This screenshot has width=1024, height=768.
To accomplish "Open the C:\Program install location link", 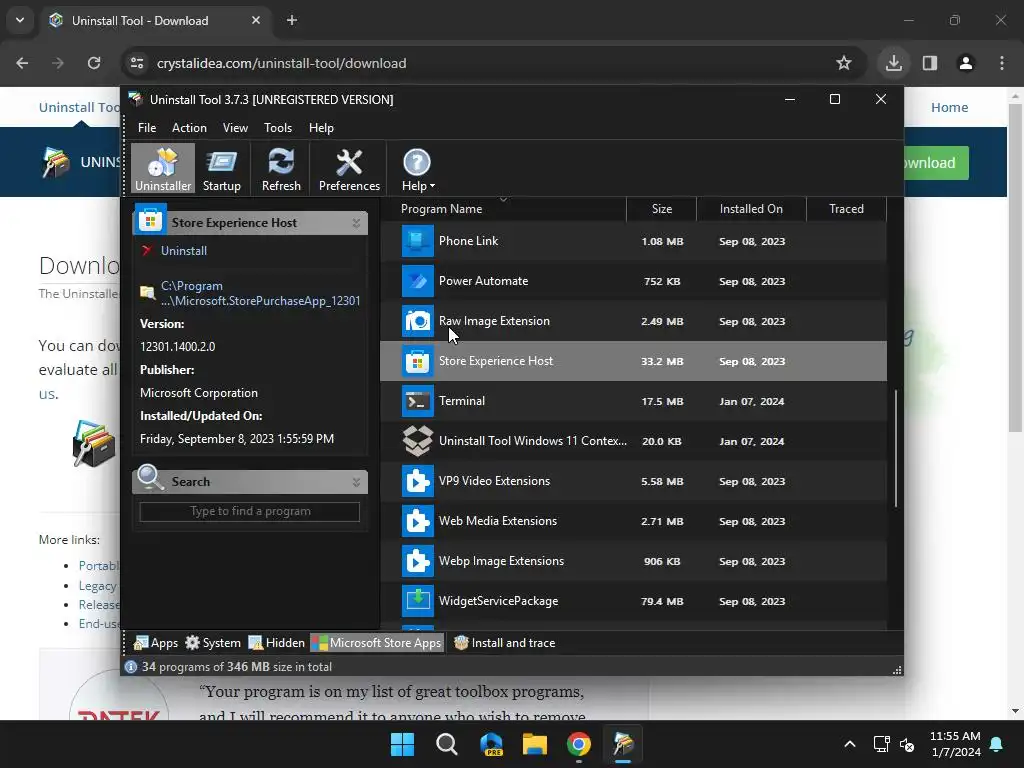I will pyautogui.click(x=260, y=293).
